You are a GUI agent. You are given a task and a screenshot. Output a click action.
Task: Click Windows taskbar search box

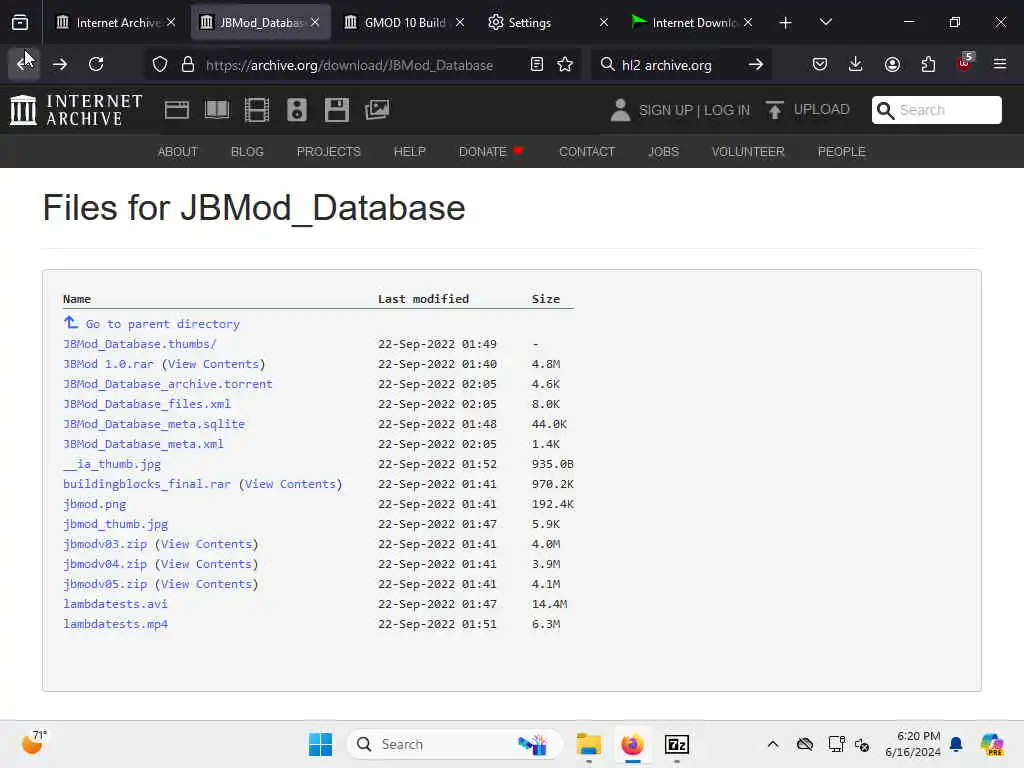(x=455, y=744)
